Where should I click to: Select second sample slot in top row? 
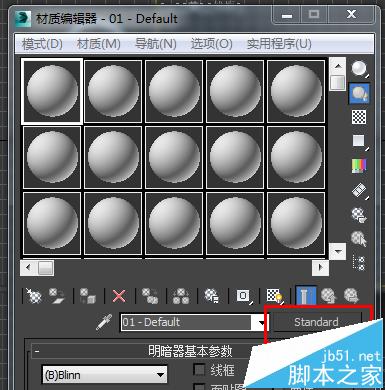(113, 91)
